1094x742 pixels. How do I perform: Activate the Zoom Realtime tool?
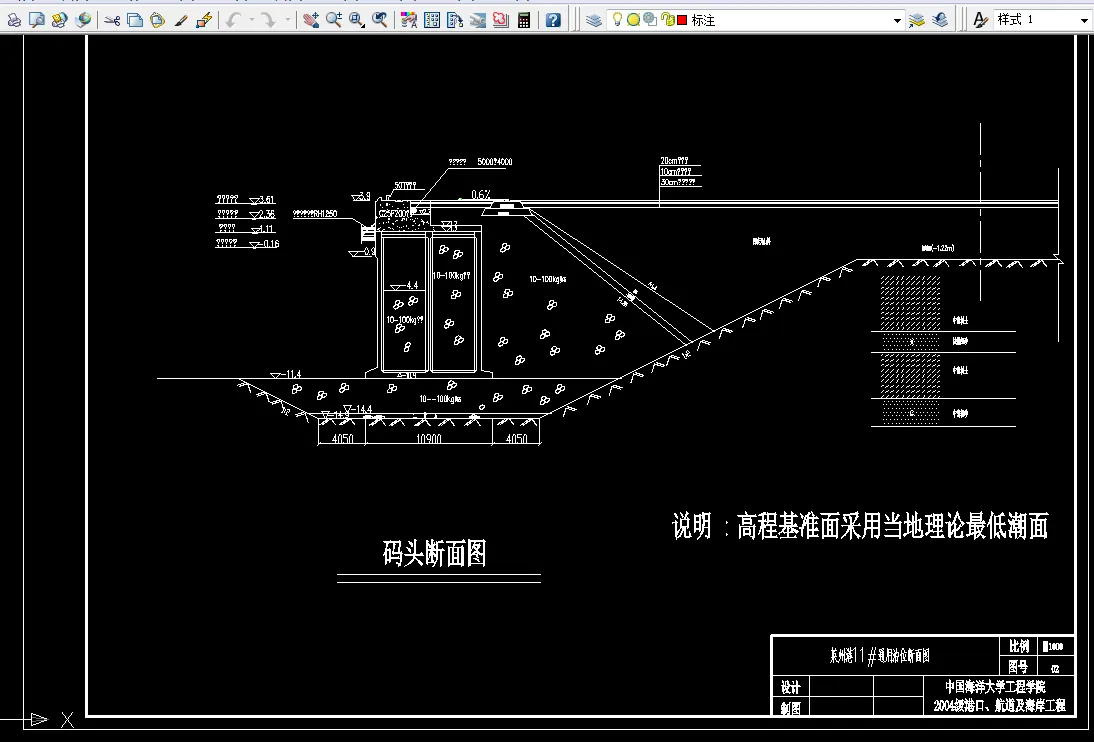(x=332, y=18)
